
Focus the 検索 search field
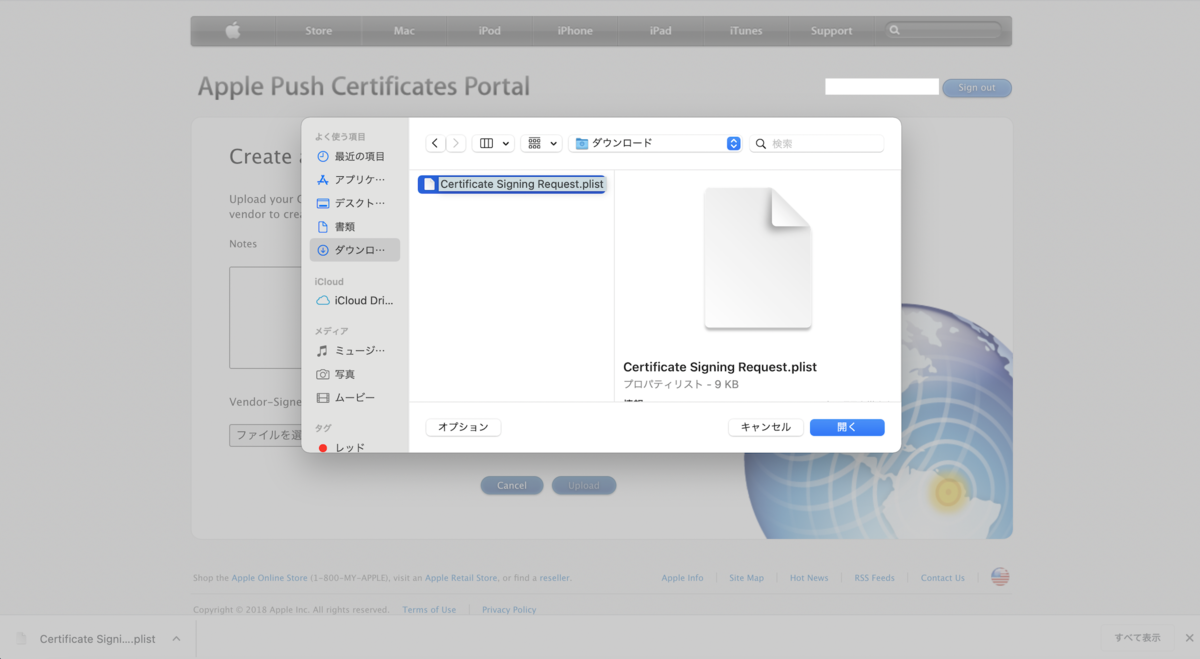point(817,144)
